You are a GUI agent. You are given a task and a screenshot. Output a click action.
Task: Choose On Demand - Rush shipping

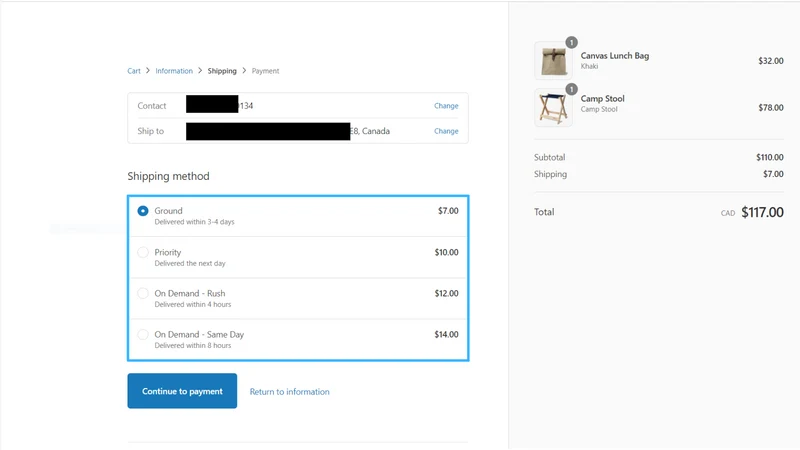[143, 293]
